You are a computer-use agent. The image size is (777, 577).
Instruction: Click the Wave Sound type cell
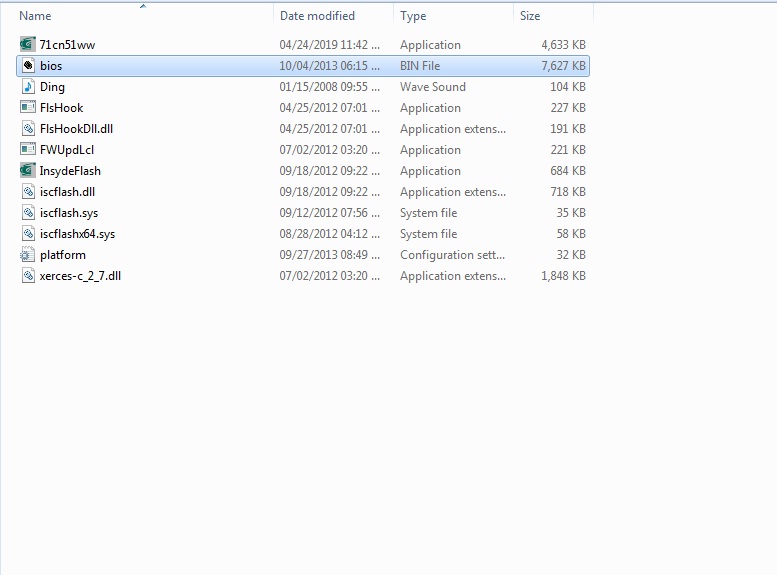pos(433,87)
